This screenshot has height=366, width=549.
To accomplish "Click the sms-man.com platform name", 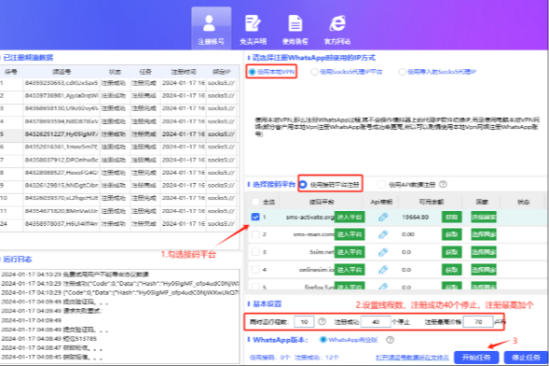I will click(x=314, y=234).
